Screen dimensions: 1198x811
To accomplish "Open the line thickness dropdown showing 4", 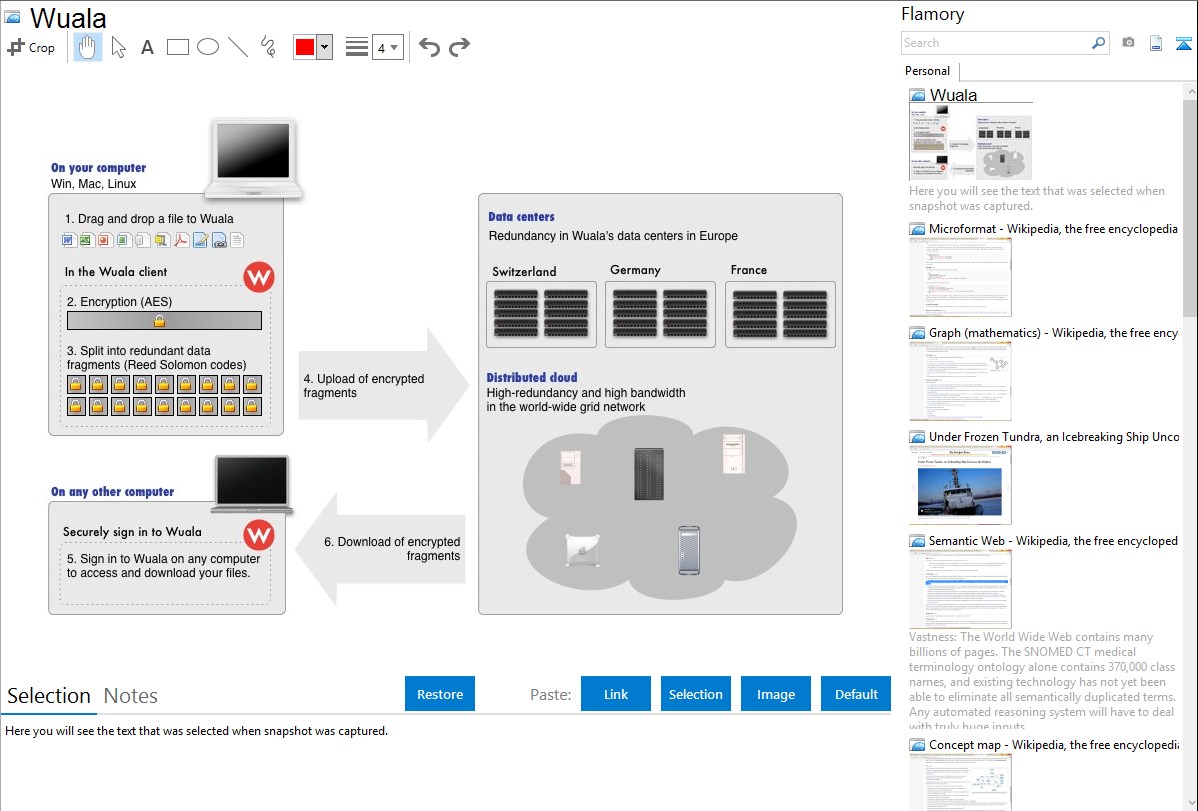I will pos(387,47).
